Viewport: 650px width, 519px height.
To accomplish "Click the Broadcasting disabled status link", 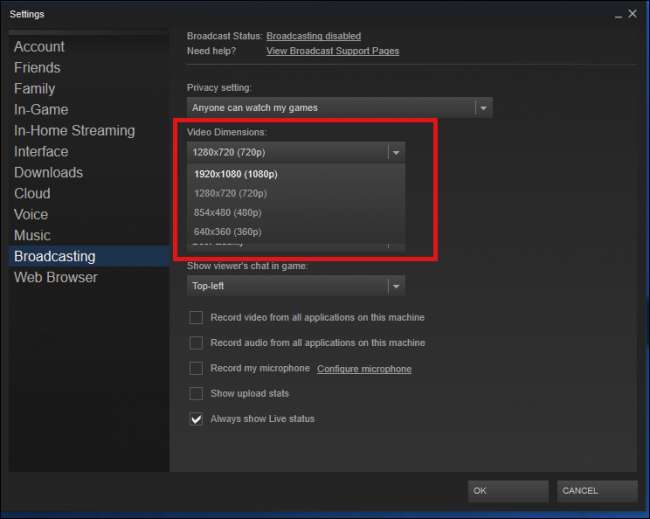I will [313, 36].
